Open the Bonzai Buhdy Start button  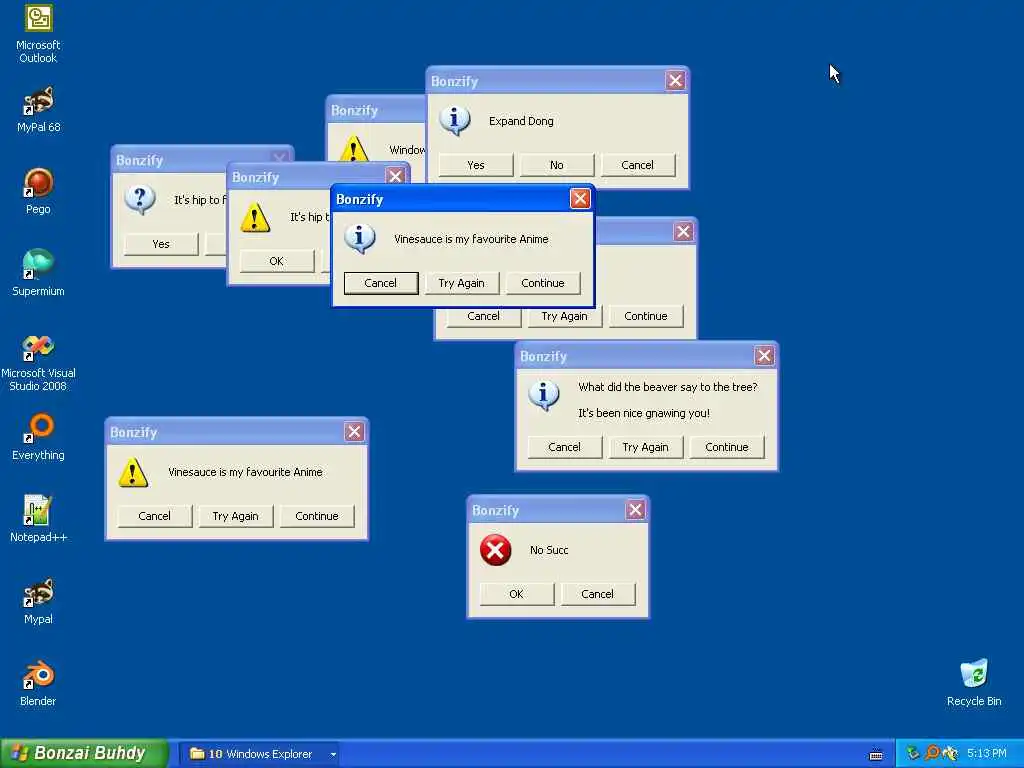click(x=84, y=753)
